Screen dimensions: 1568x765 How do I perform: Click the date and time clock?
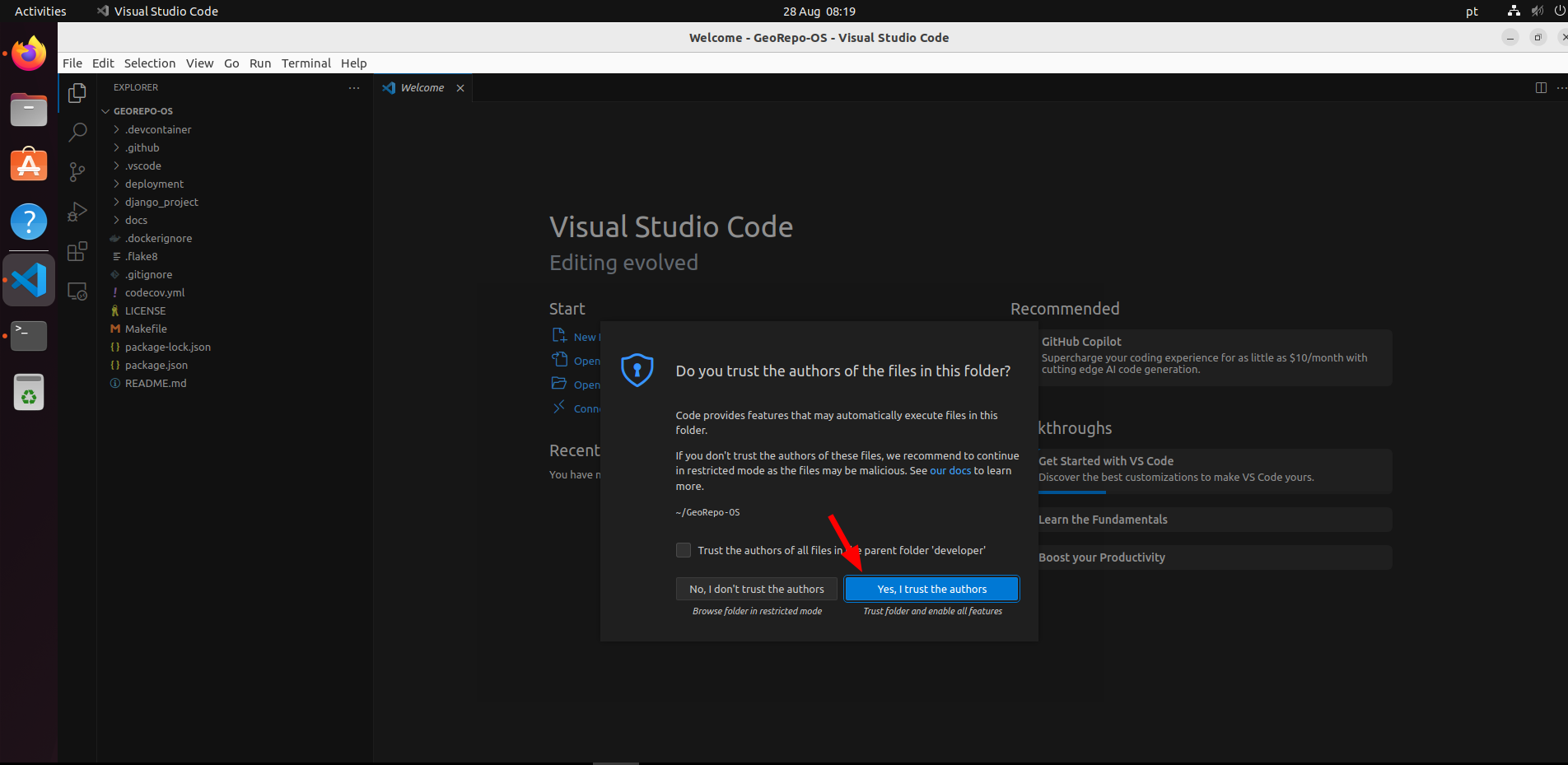point(819,12)
